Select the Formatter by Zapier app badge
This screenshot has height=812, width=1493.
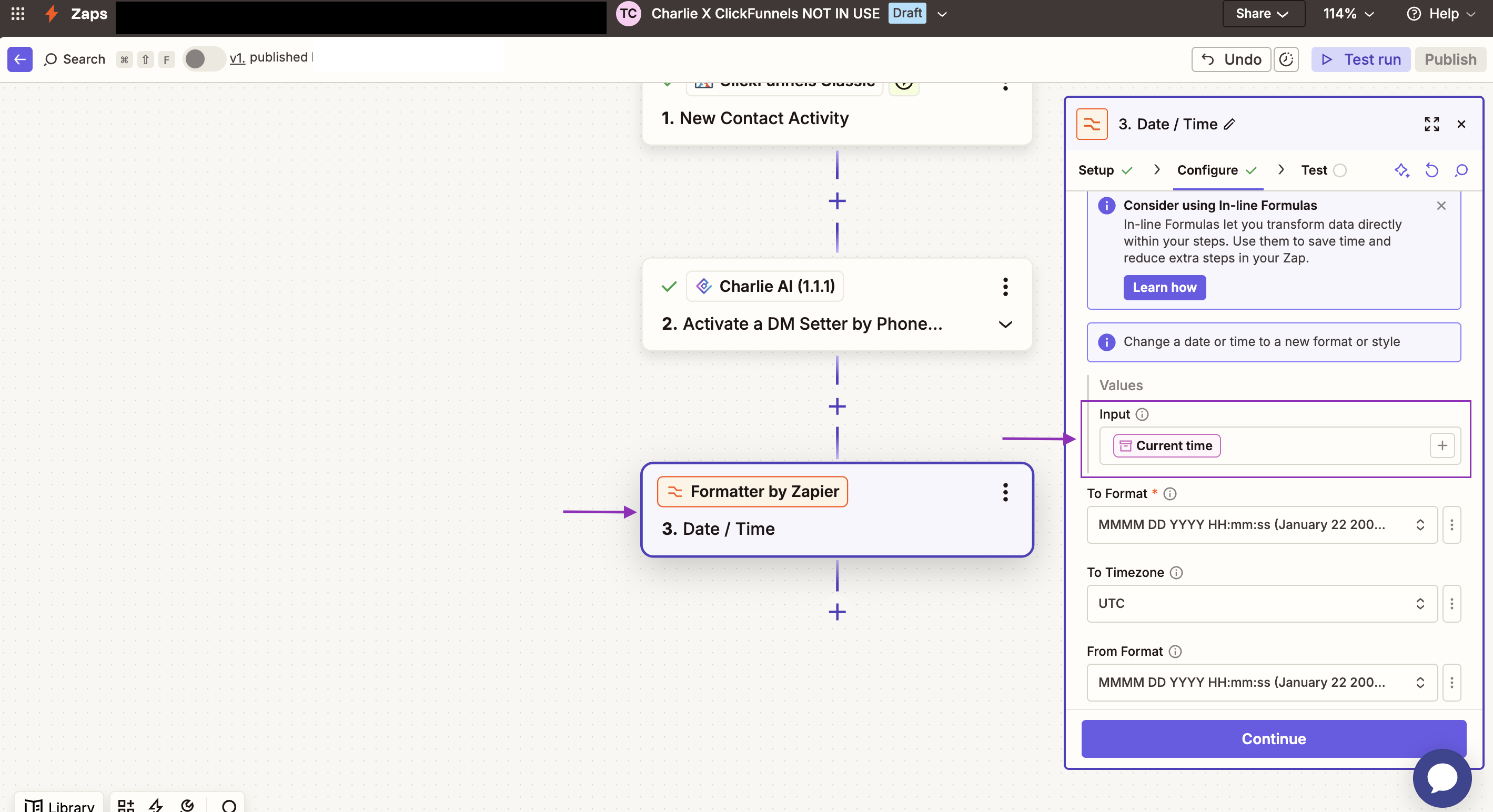click(x=752, y=492)
